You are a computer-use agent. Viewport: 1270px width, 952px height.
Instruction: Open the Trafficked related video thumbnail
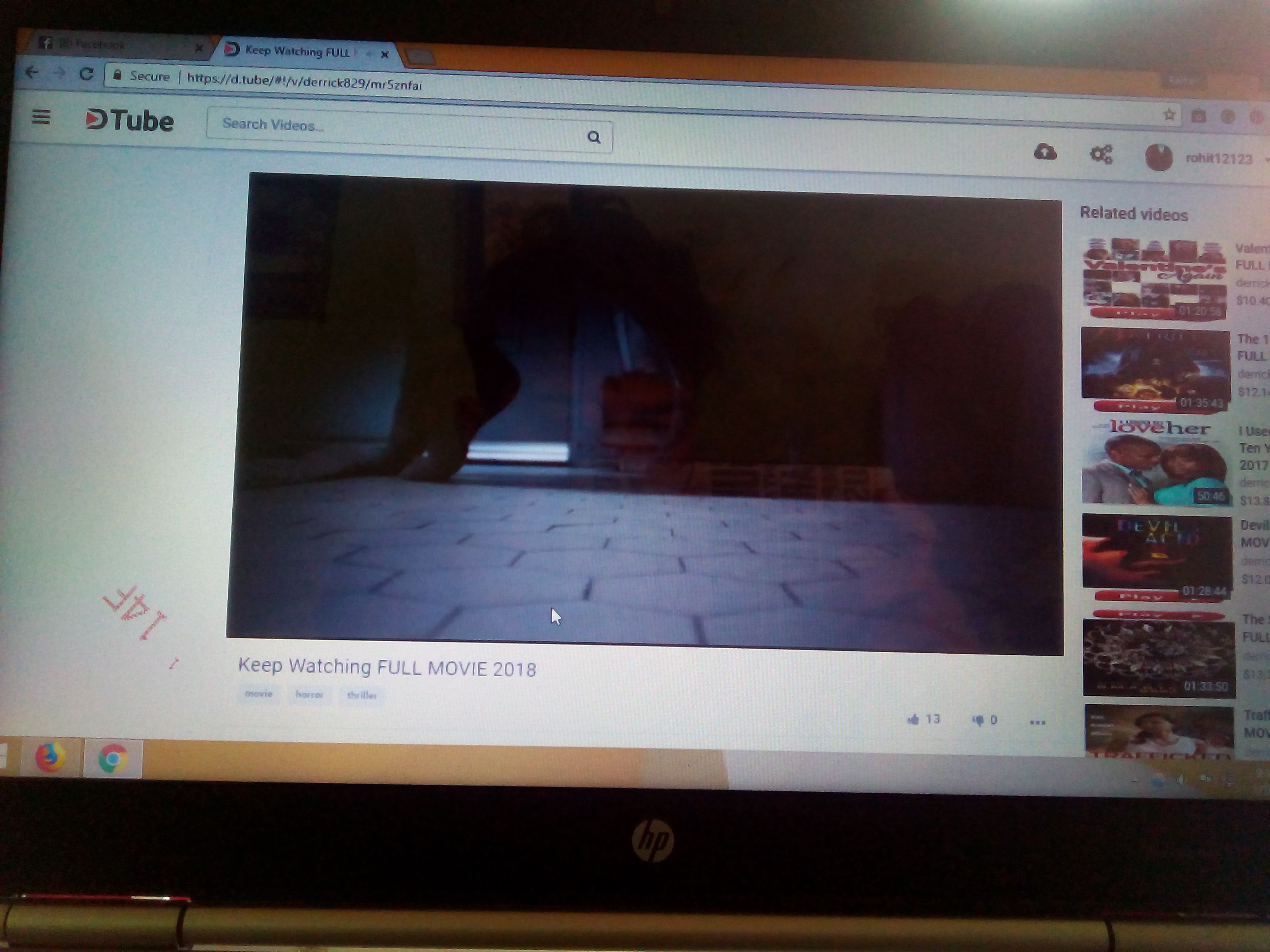(1159, 731)
